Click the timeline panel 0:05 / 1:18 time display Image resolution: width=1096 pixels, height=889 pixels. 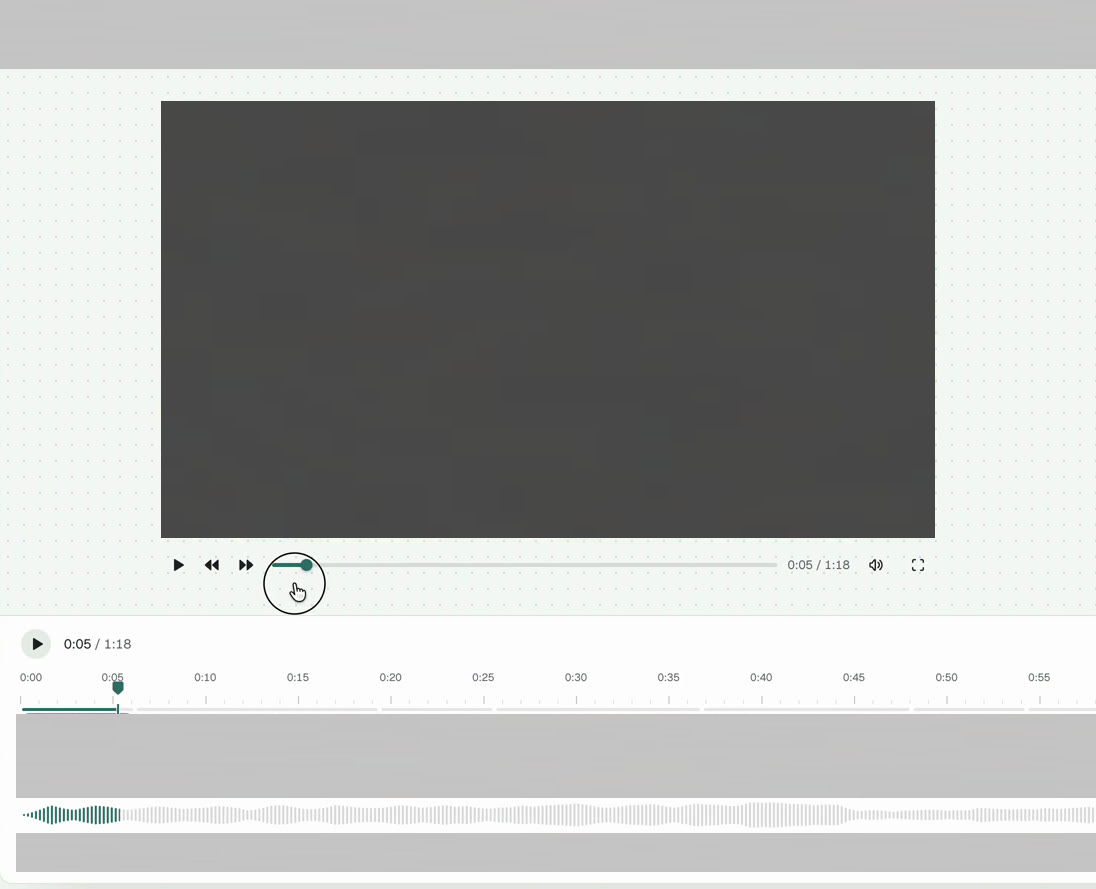point(97,644)
